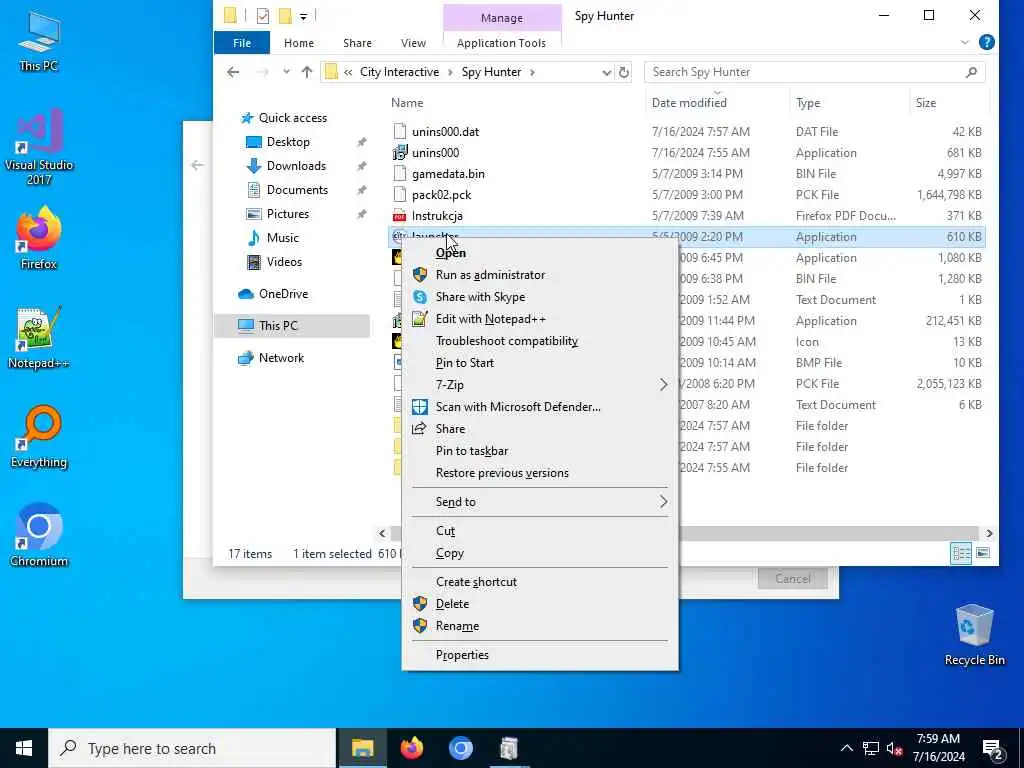Select OneDrive in the navigation pane
The width and height of the screenshot is (1024, 768).
point(283,294)
